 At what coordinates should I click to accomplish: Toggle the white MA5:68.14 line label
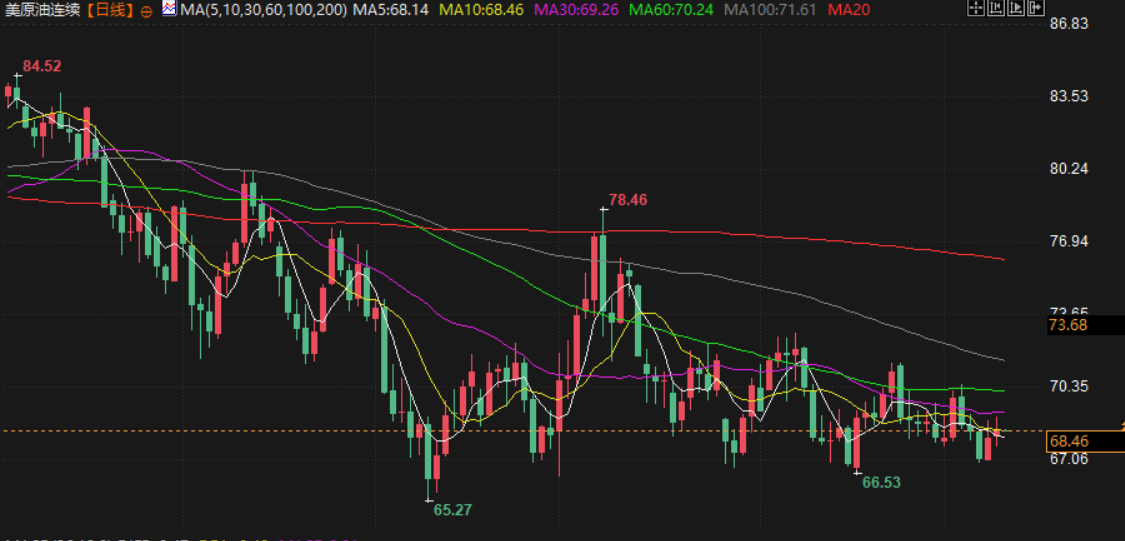[x=391, y=10]
